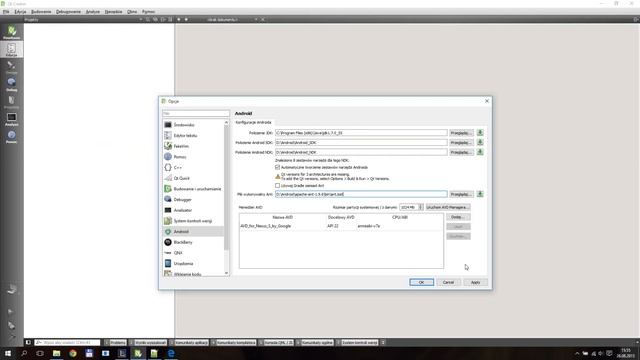Open Chrome from the taskbar
This screenshot has height=360, width=640.
[73, 353]
